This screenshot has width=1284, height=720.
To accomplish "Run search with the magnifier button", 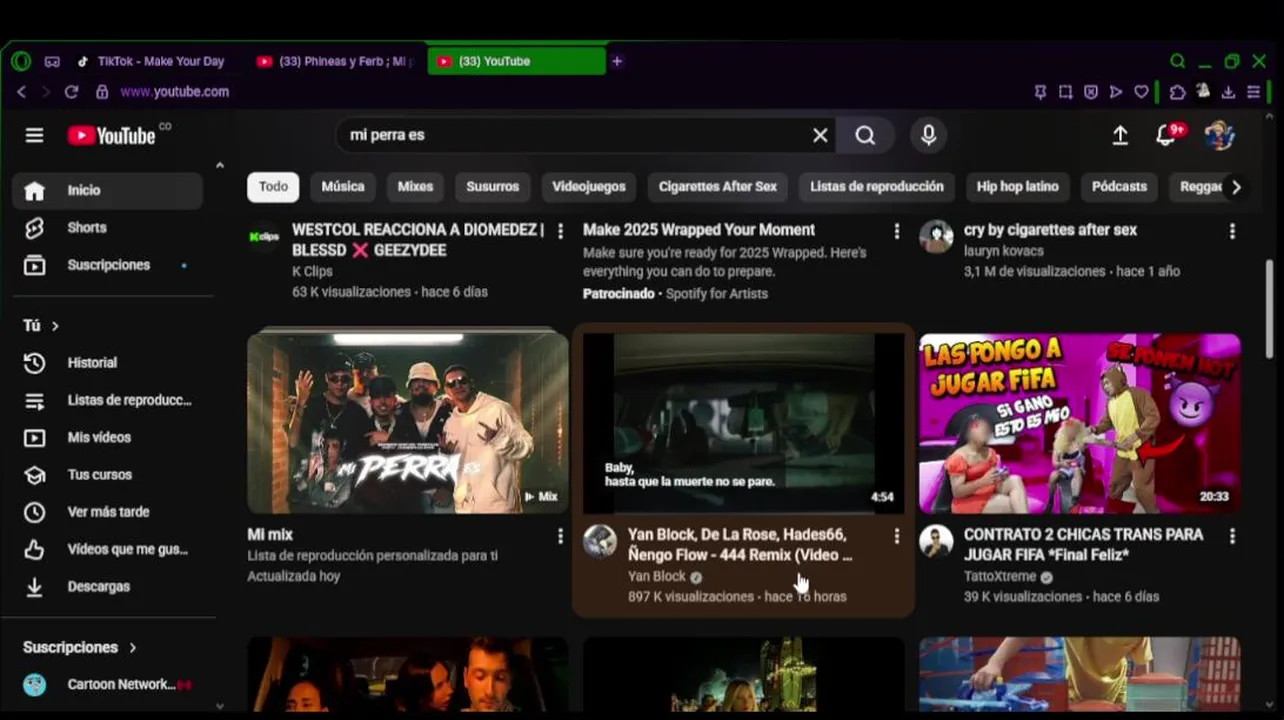I will coord(866,135).
